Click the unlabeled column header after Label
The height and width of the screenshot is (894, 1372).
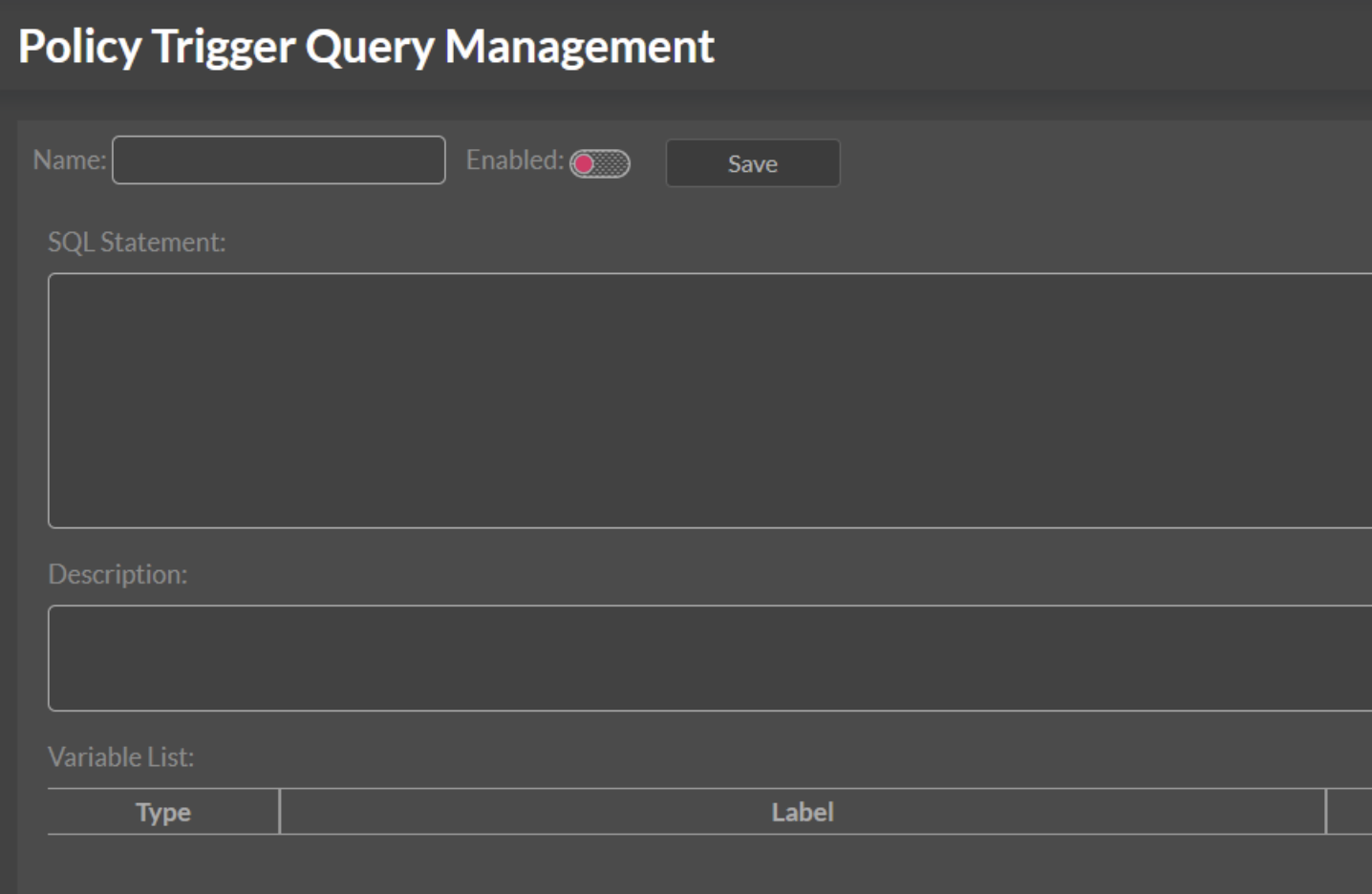pos(1351,812)
